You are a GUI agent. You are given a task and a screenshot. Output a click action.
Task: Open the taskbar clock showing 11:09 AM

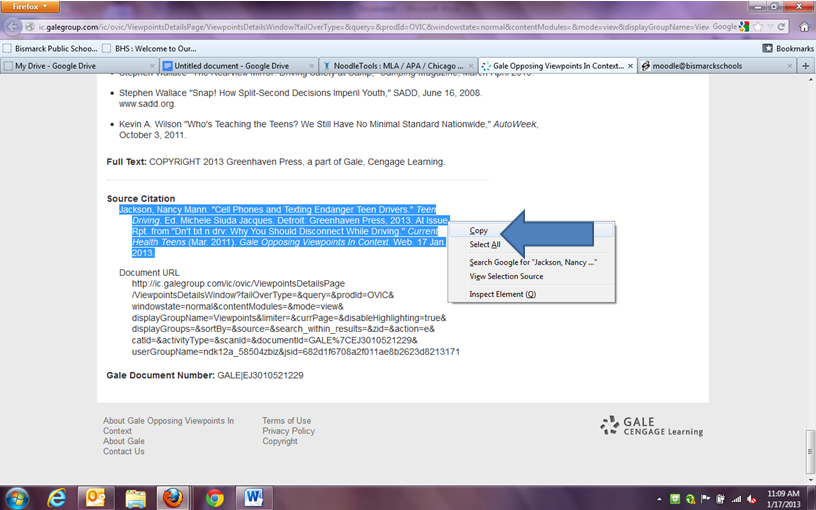pyautogui.click(x=783, y=499)
